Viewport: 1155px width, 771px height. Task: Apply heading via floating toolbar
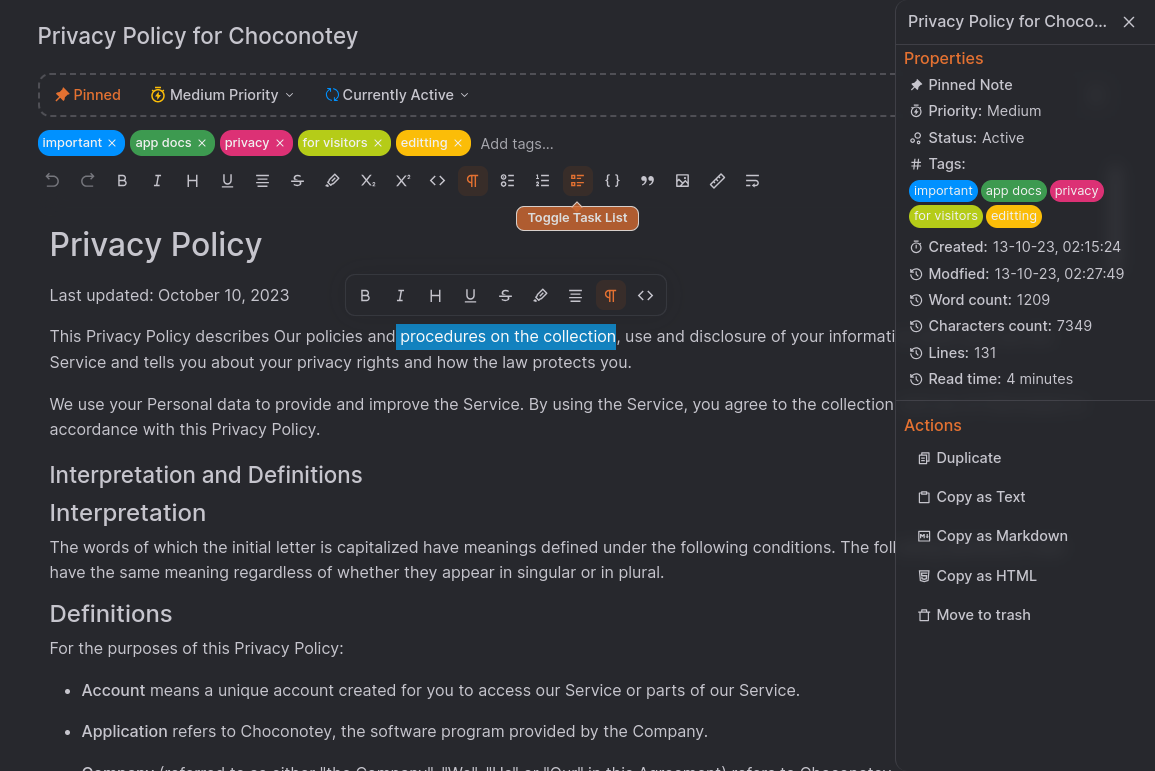tap(435, 295)
